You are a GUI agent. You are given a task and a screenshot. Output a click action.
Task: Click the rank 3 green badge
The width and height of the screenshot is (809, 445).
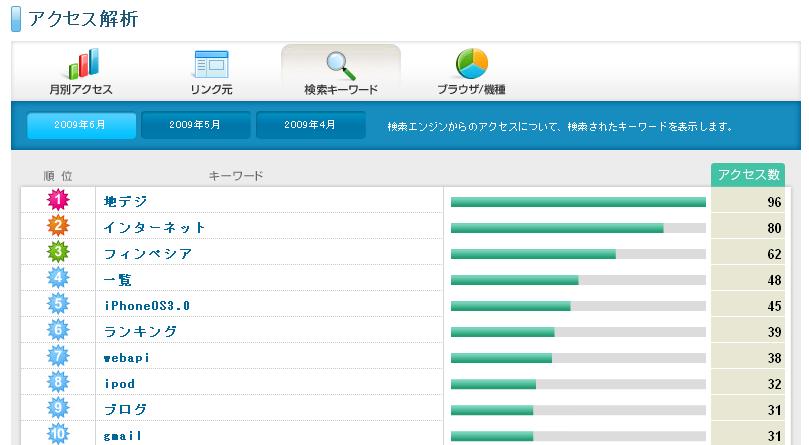(59, 253)
